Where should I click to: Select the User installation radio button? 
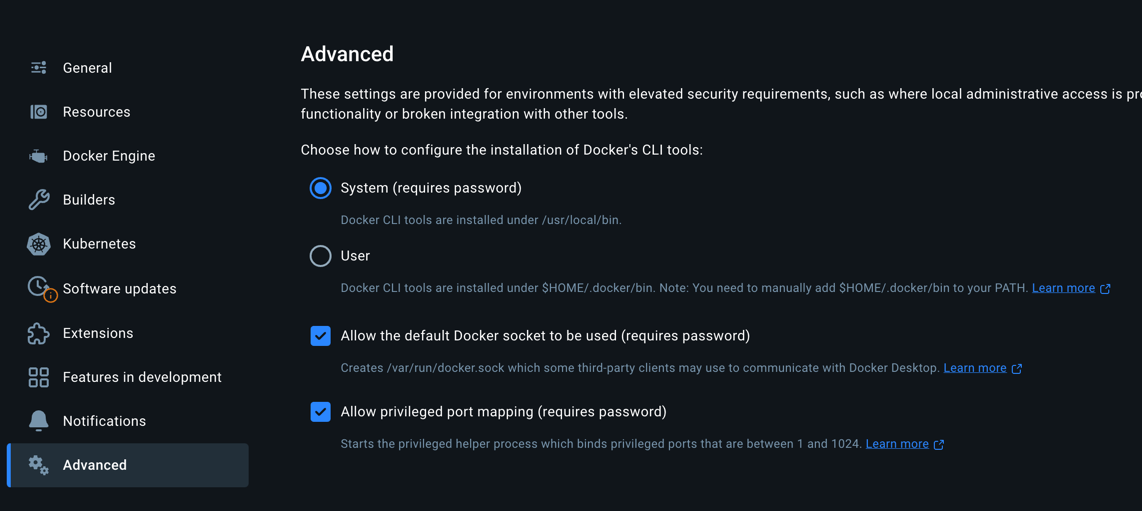tap(320, 256)
